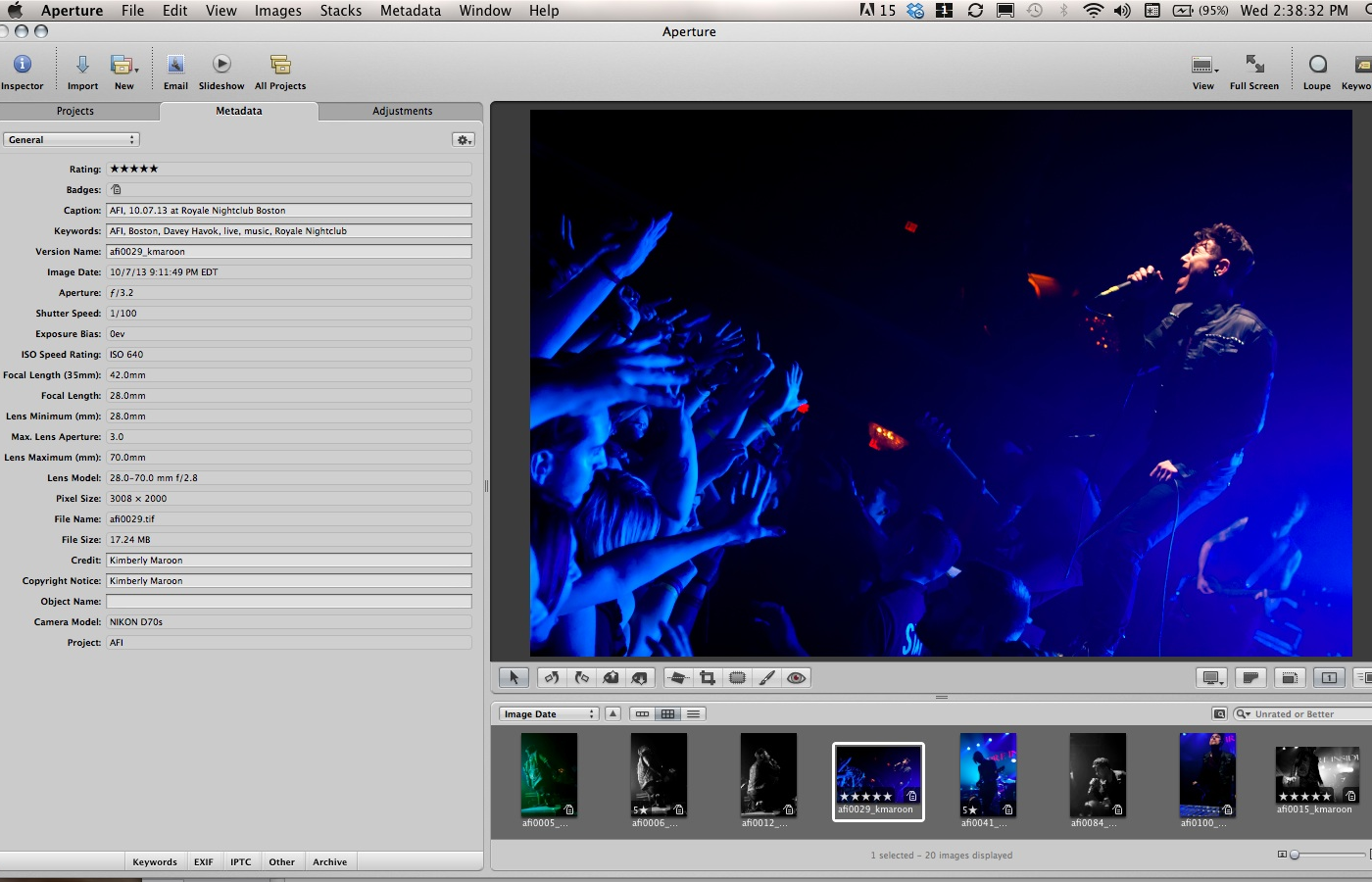Select the Spot & Patch tool

(x=738, y=677)
